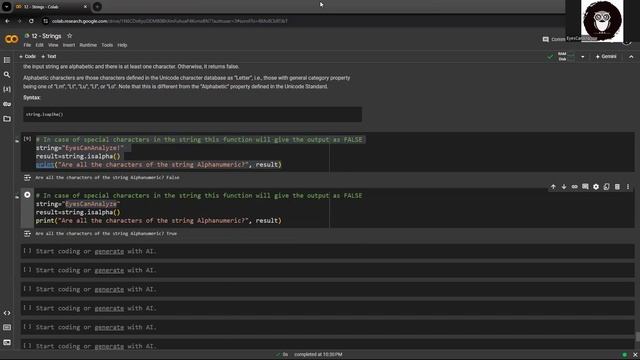Image resolution: width=640 pixels, height=360 pixels.
Task: Open the Table of contents sidebar panel
Action: coord(7,60)
